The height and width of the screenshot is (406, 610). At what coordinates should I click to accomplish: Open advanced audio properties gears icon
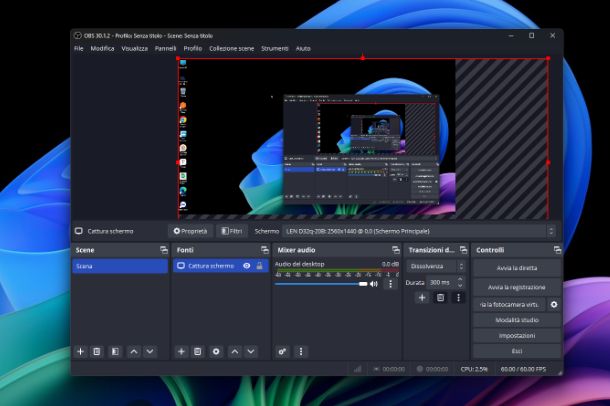tap(282, 352)
